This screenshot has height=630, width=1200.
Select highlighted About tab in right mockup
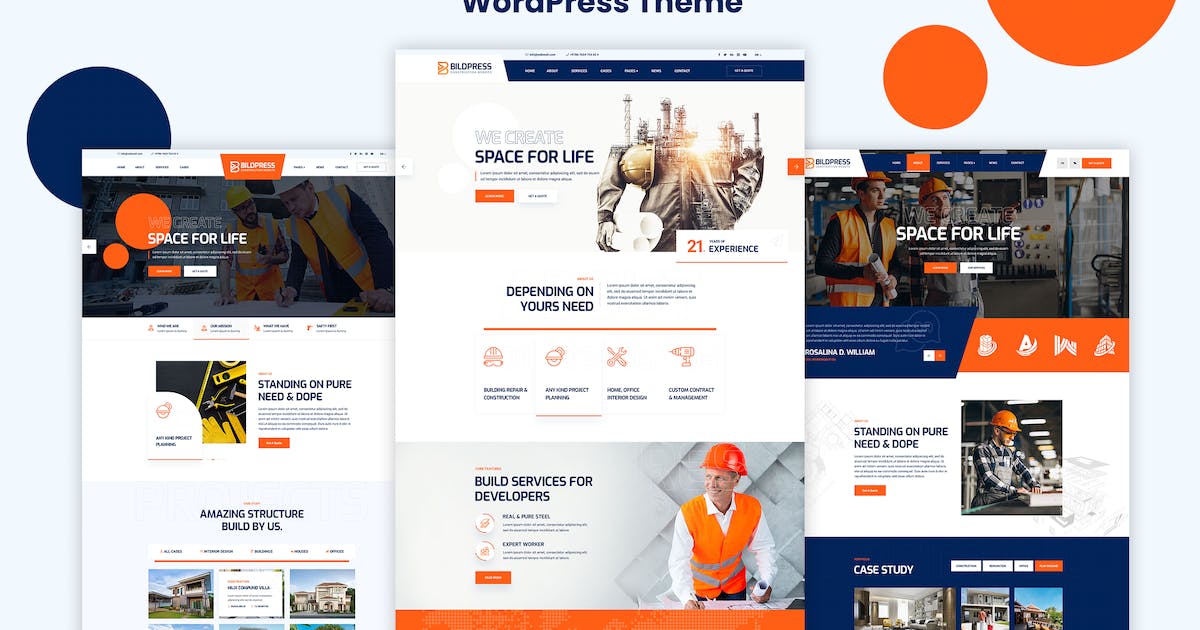[918, 162]
